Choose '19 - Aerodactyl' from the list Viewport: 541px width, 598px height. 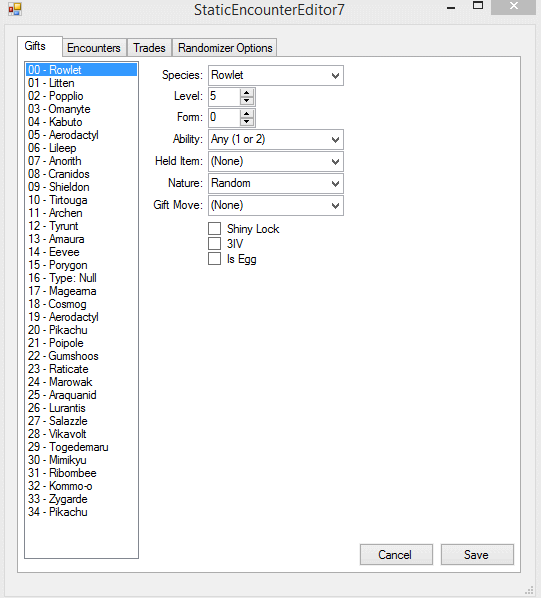point(81,317)
